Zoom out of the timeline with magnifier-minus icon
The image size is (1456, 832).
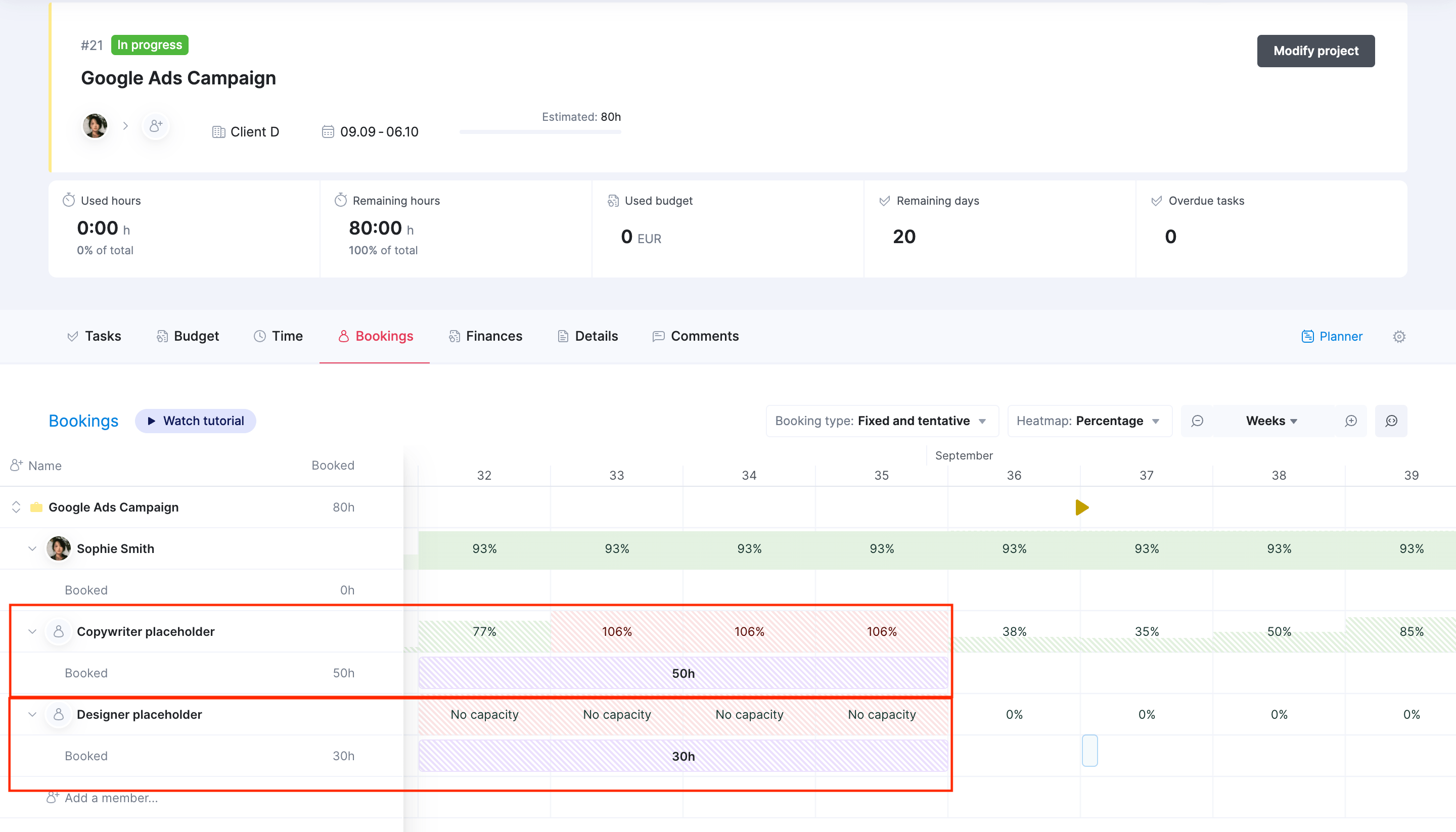pyautogui.click(x=1198, y=421)
